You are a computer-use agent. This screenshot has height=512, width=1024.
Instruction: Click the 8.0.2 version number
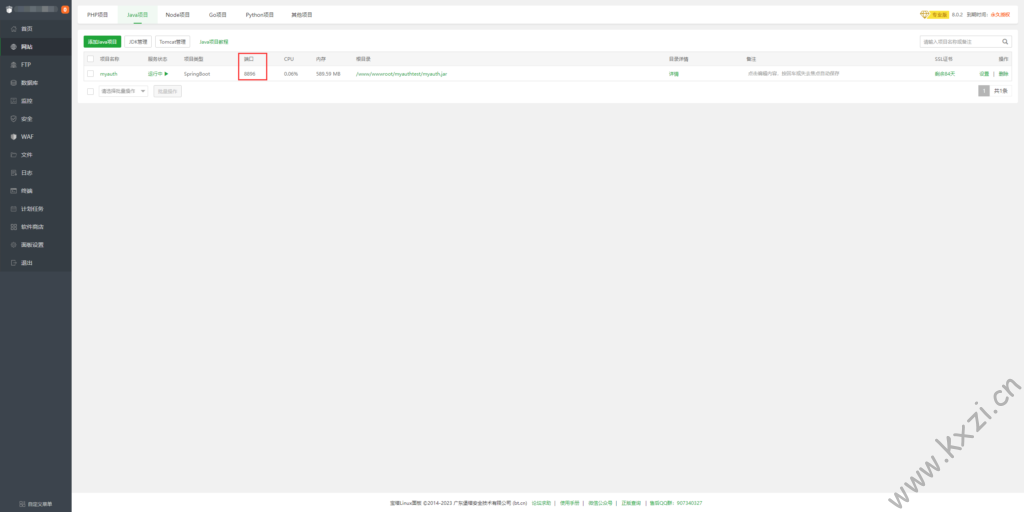coord(957,14)
